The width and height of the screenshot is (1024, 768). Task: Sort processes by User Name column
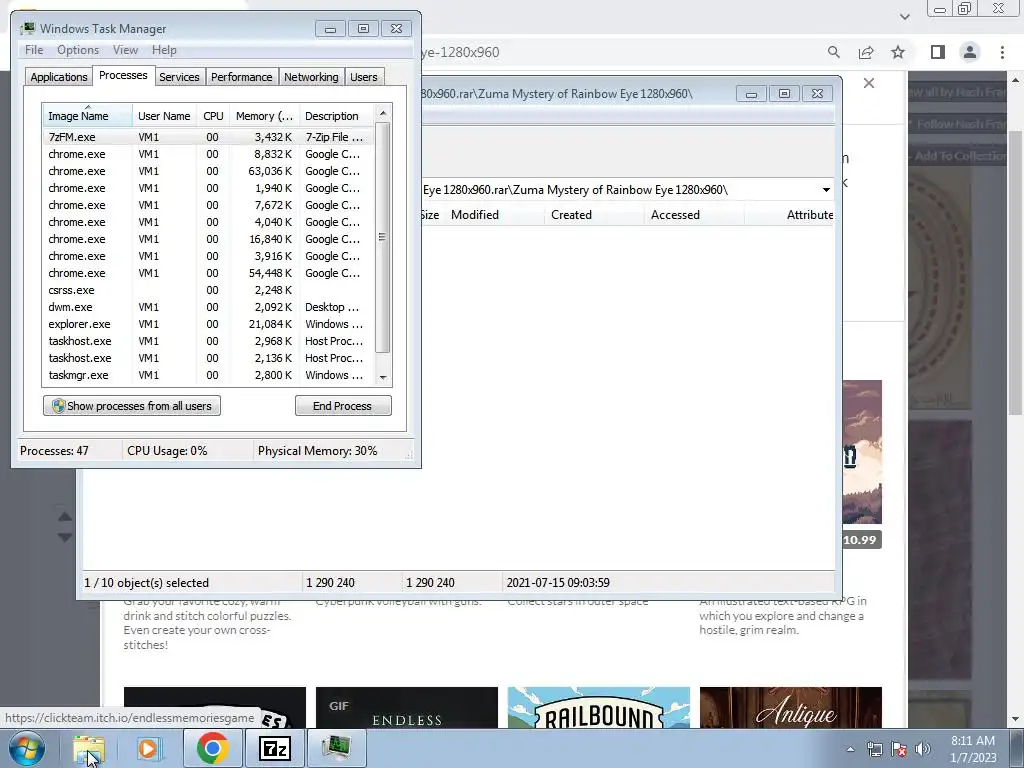pyautogui.click(x=164, y=116)
